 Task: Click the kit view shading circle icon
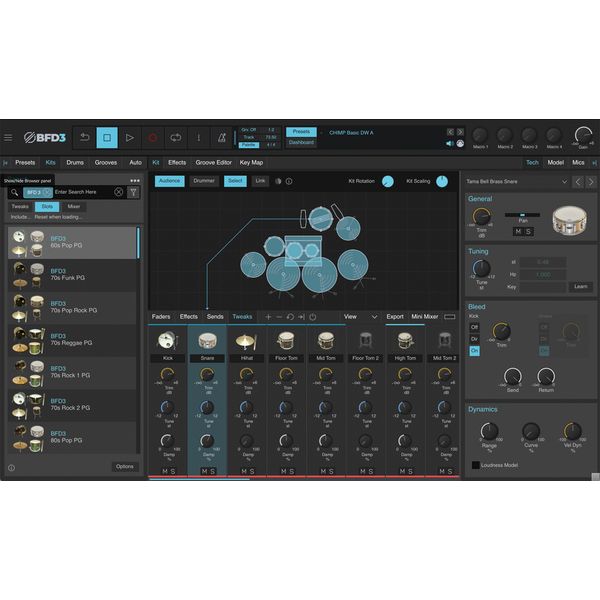pos(278,181)
